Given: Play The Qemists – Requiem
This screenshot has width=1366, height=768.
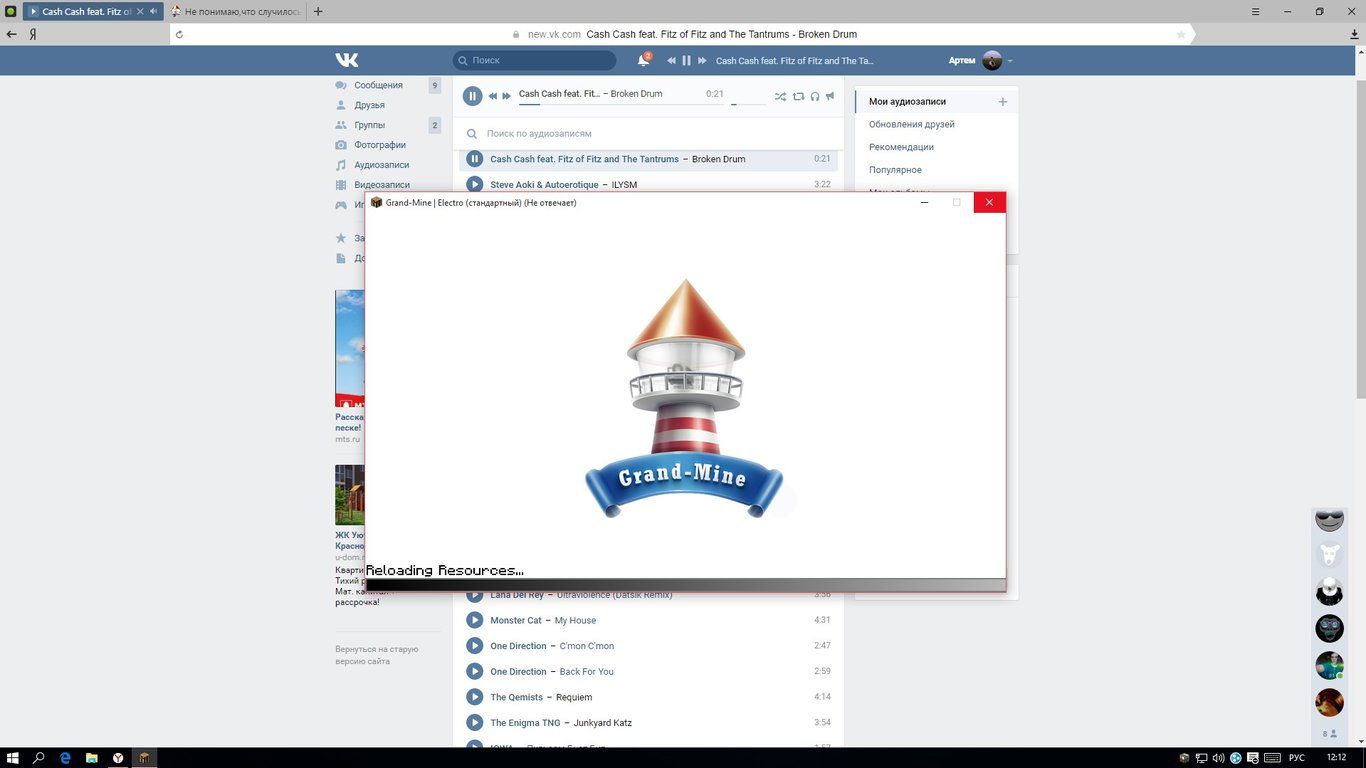Looking at the screenshot, I should [x=475, y=697].
